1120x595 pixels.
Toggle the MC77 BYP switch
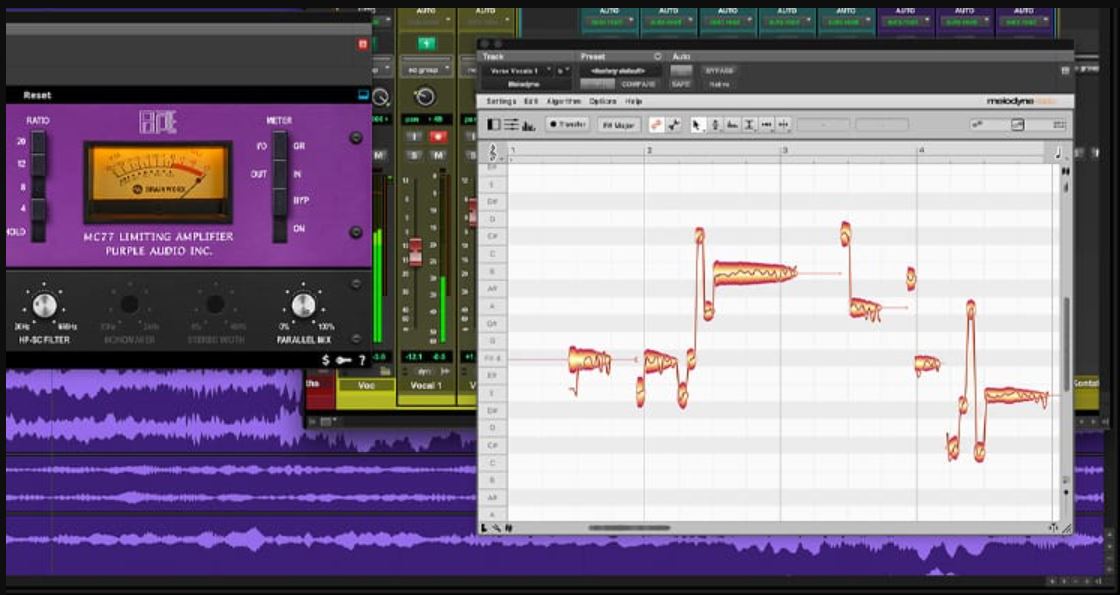coord(281,201)
